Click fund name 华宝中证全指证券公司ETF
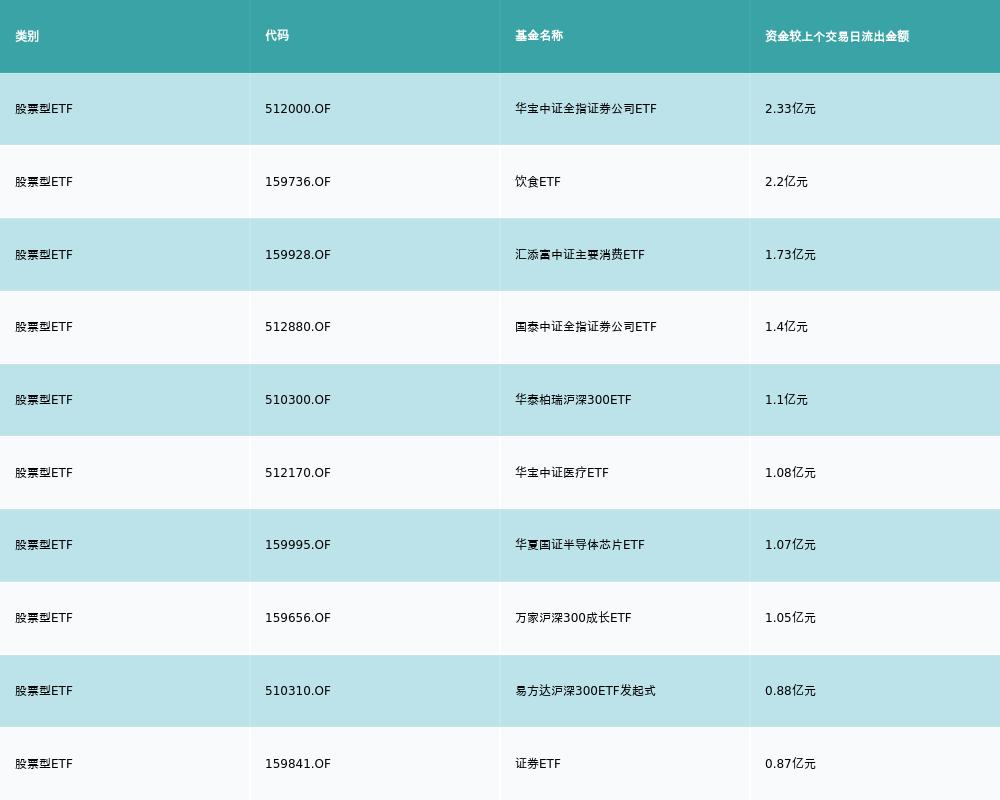 click(585, 109)
